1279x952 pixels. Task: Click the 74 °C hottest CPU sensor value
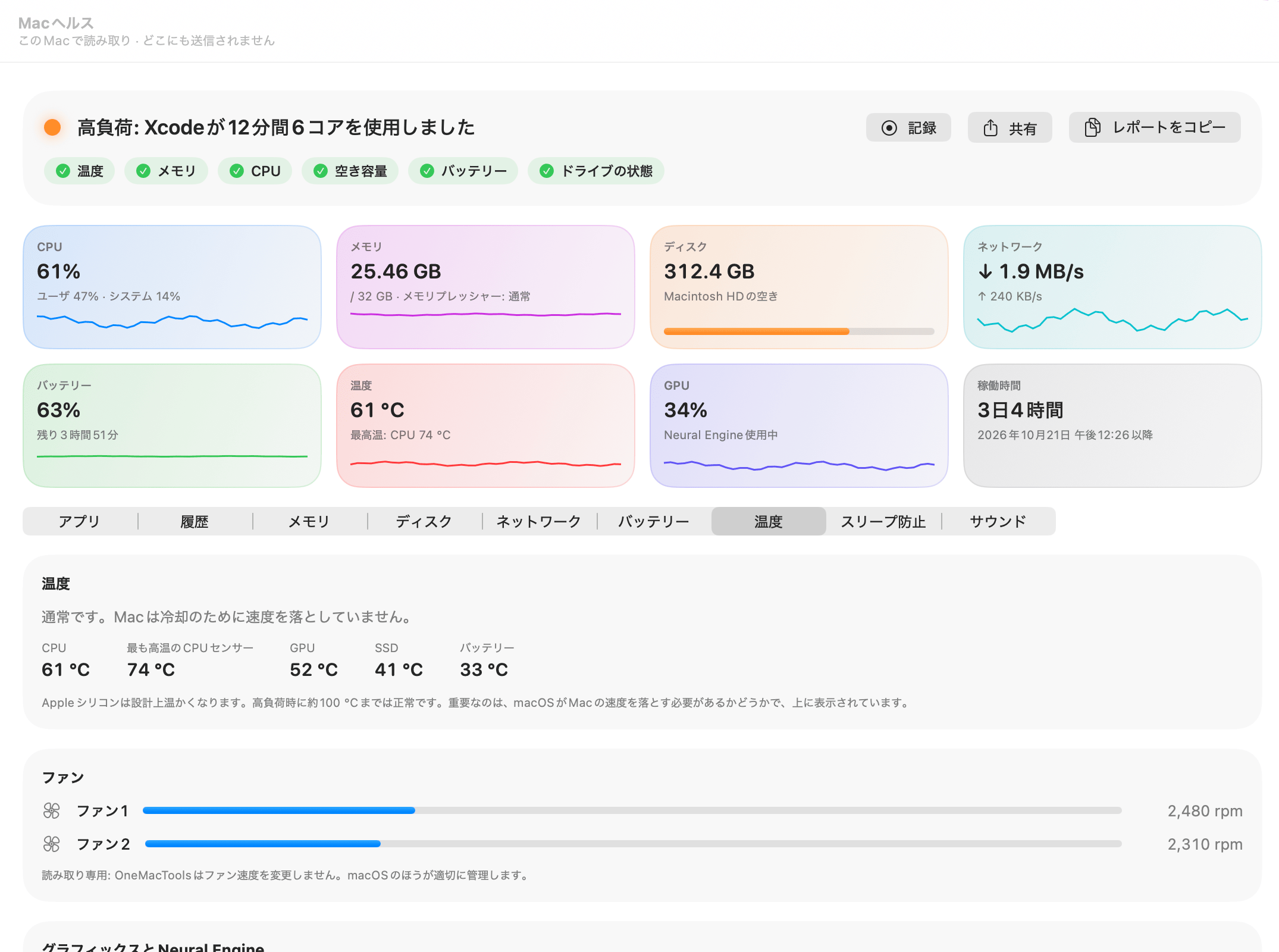(151, 670)
